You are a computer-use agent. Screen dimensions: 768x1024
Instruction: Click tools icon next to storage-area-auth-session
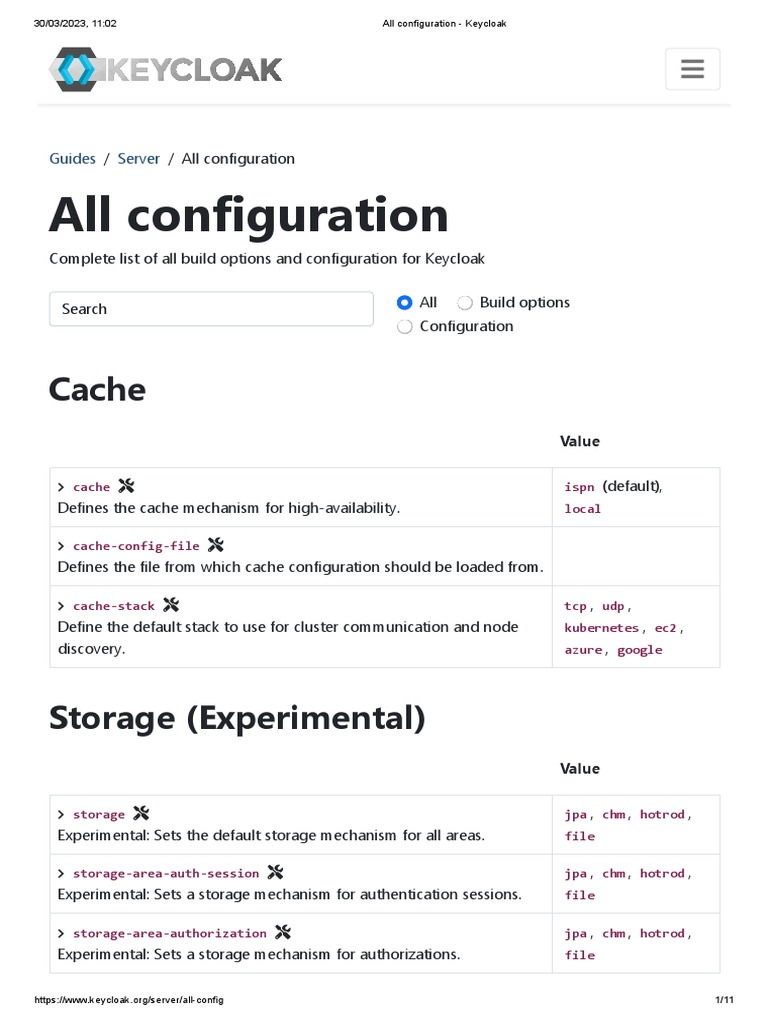(276, 873)
